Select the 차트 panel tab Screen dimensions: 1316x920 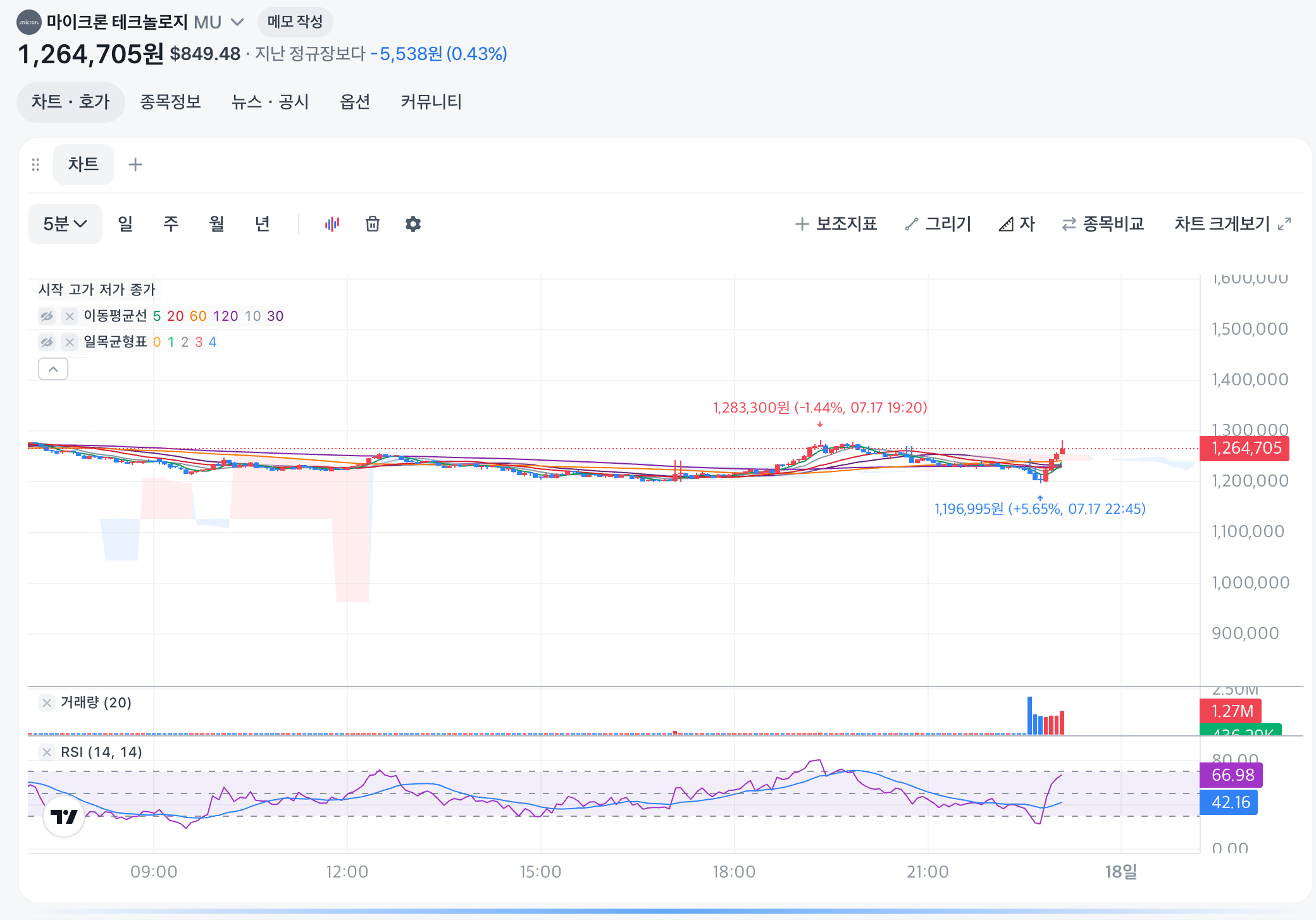coord(84,165)
